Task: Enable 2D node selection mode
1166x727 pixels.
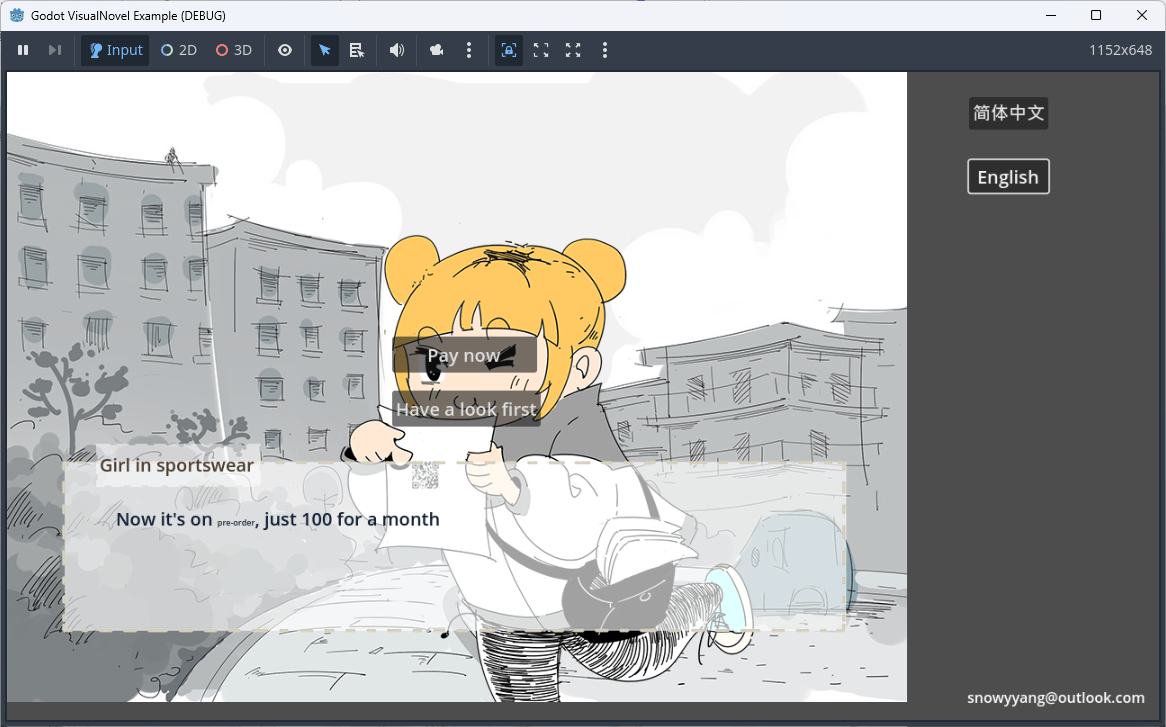Action: coord(179,50)
